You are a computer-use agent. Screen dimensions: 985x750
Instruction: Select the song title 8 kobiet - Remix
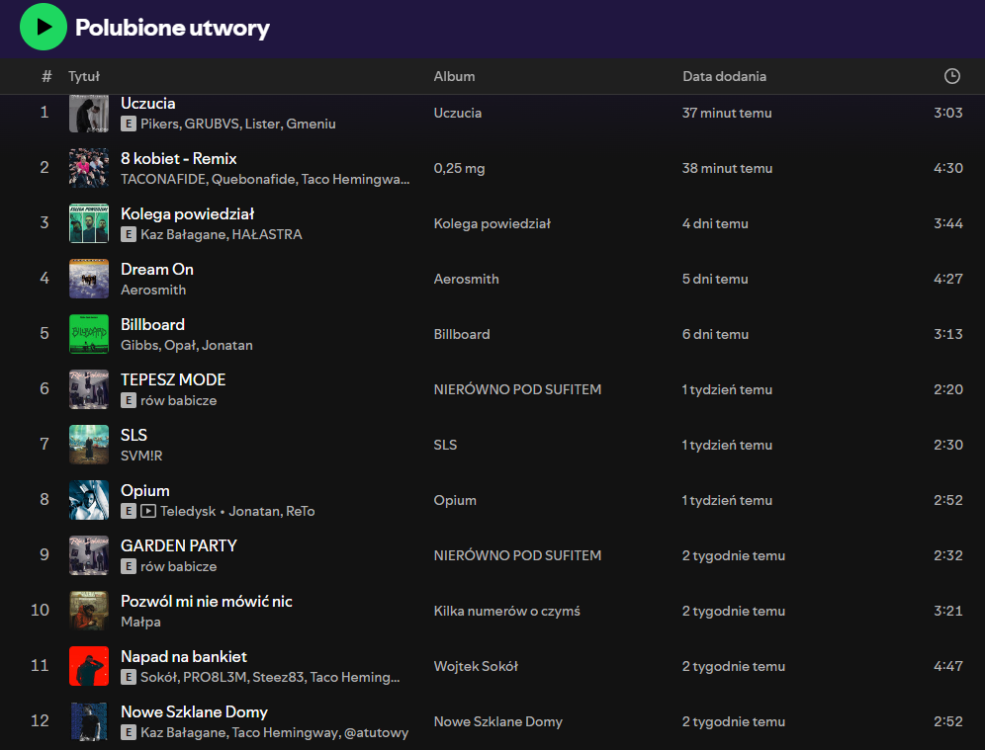(x=178, y=158)
